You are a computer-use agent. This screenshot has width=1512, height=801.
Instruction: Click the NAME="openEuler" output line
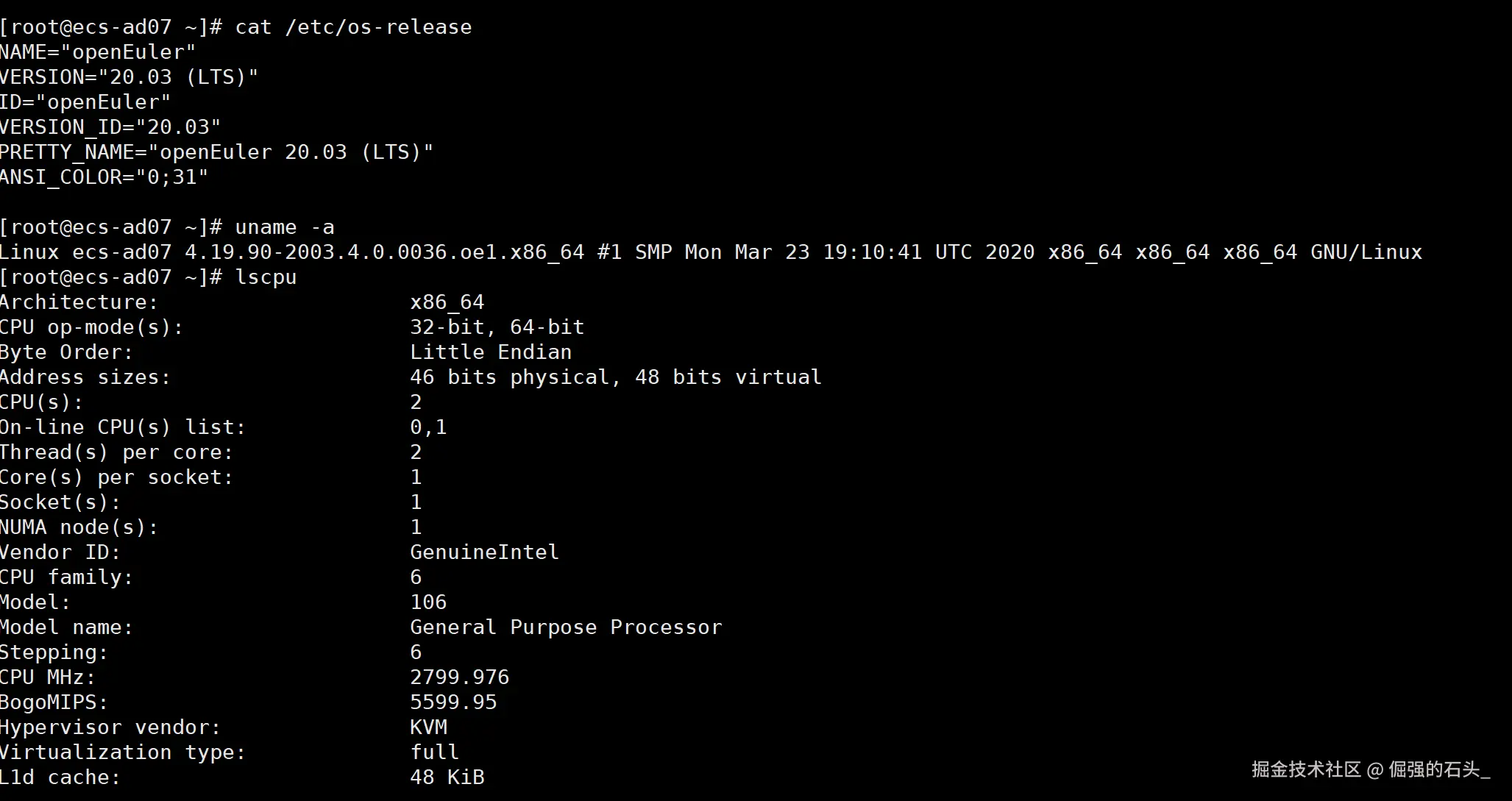(x=98, y=52)
